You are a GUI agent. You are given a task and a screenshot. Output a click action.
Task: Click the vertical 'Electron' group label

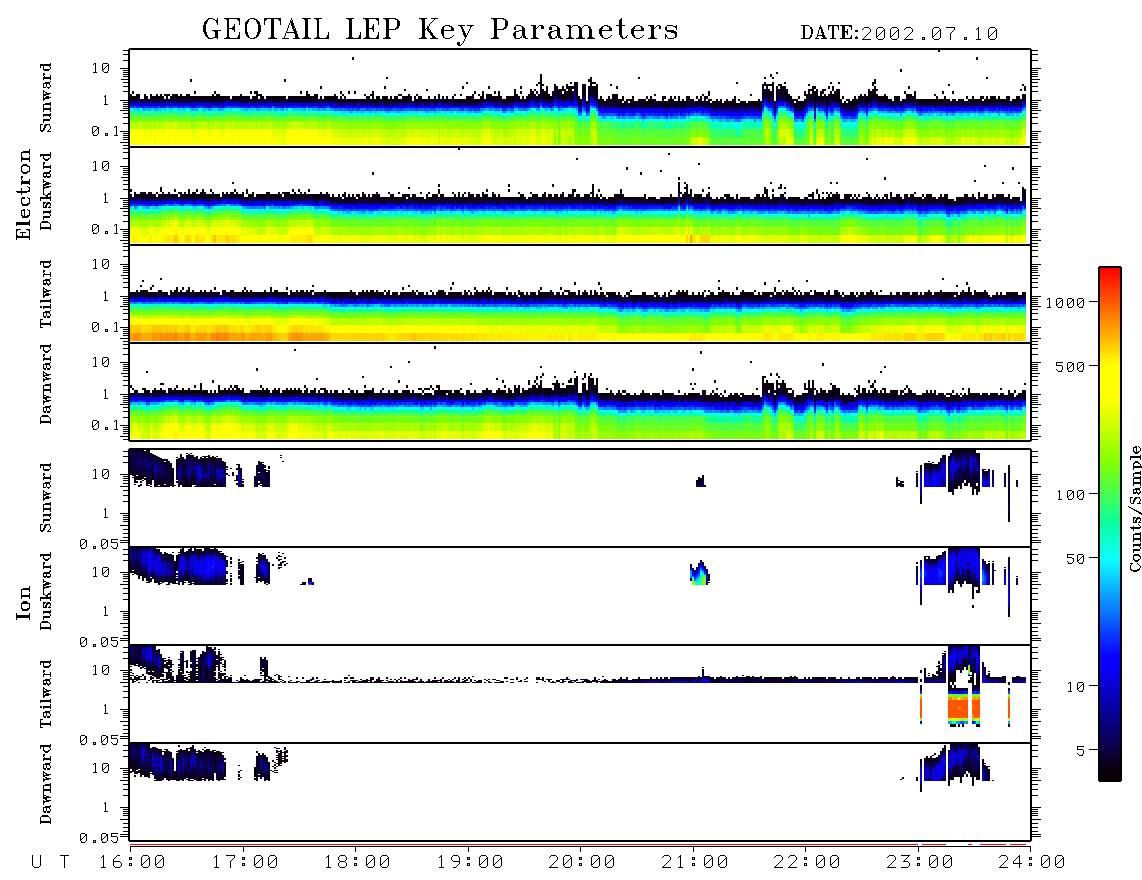point(24,195)
